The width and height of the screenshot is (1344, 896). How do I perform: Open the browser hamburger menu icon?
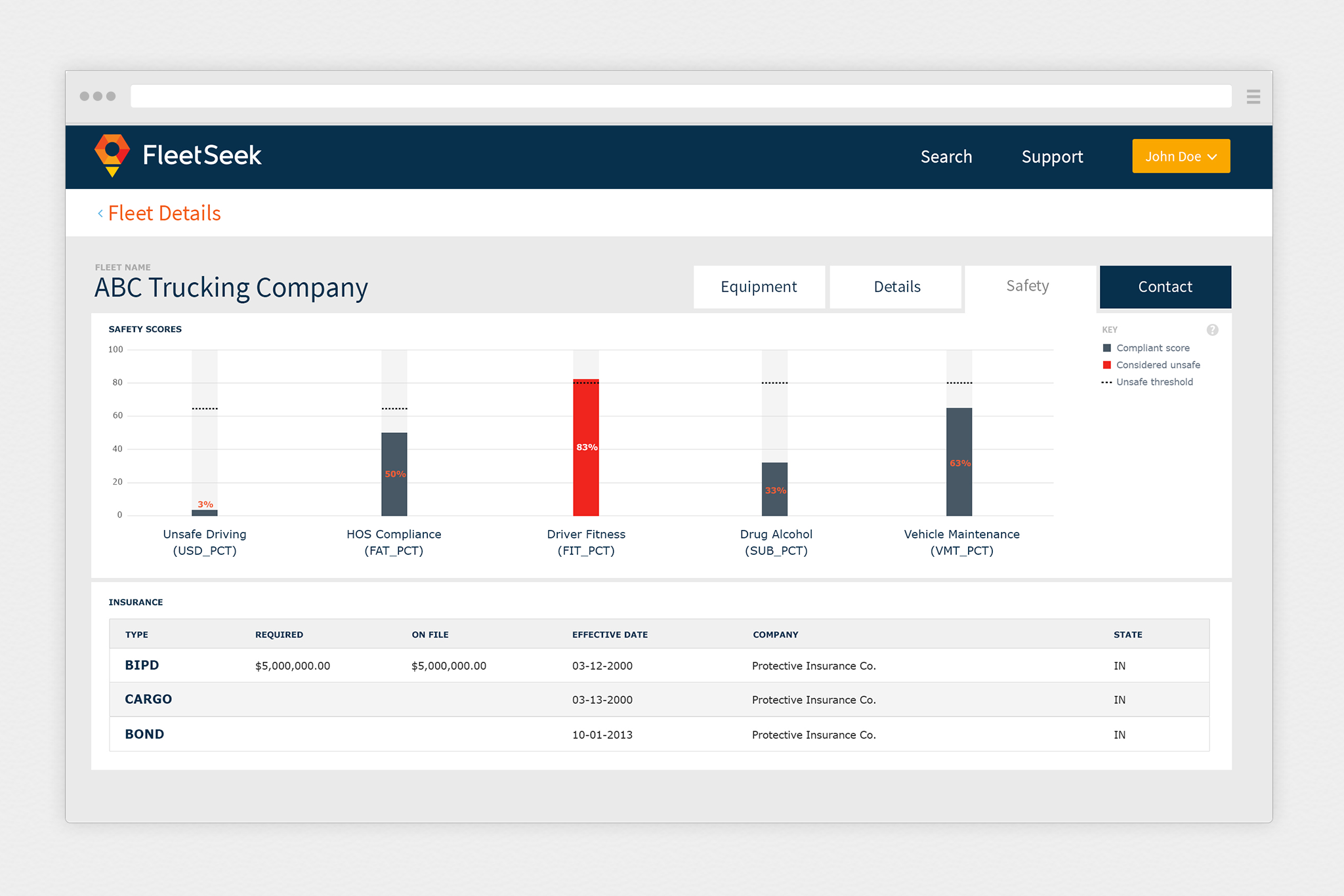coord(1253,97)
